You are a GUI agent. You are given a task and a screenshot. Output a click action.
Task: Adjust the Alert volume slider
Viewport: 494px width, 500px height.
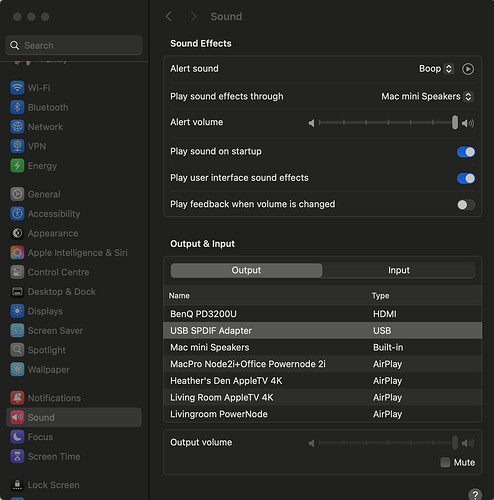[387, 123]
